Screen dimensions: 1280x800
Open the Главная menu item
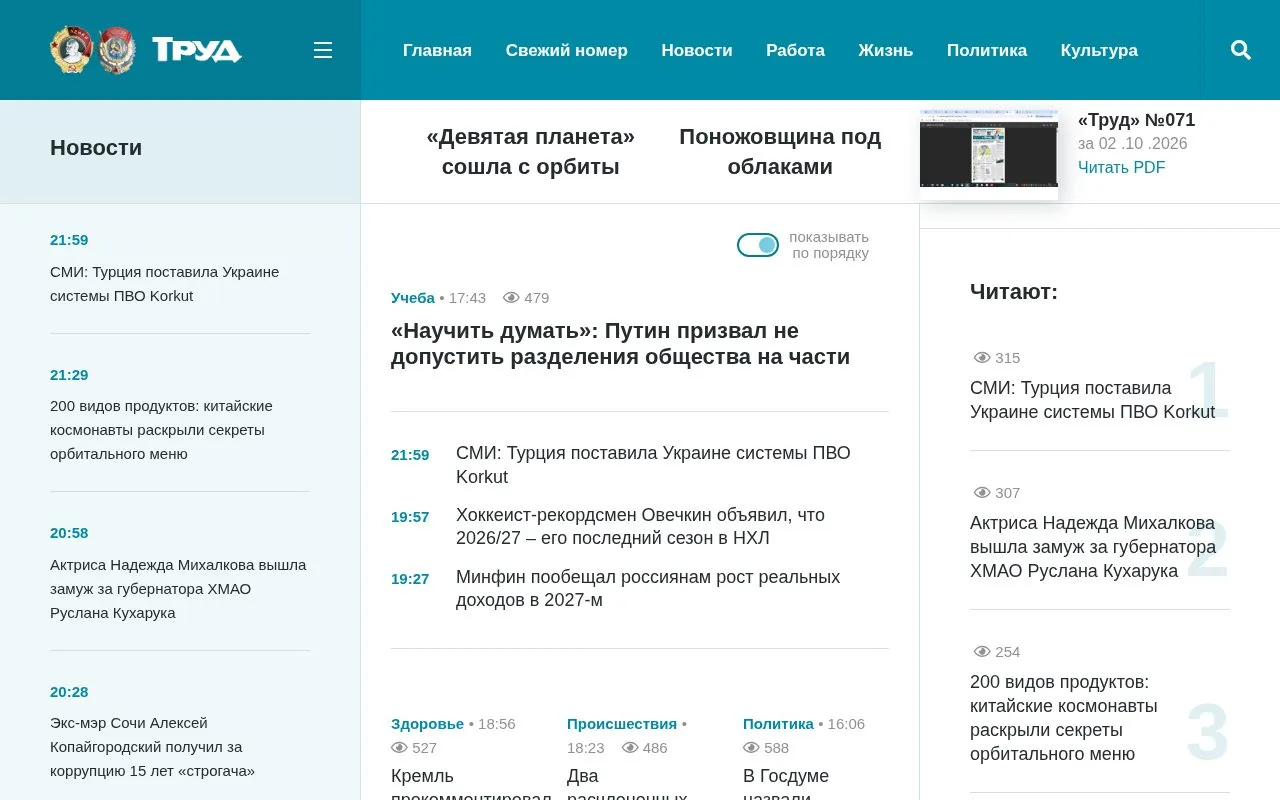click(x=437, y=50)
